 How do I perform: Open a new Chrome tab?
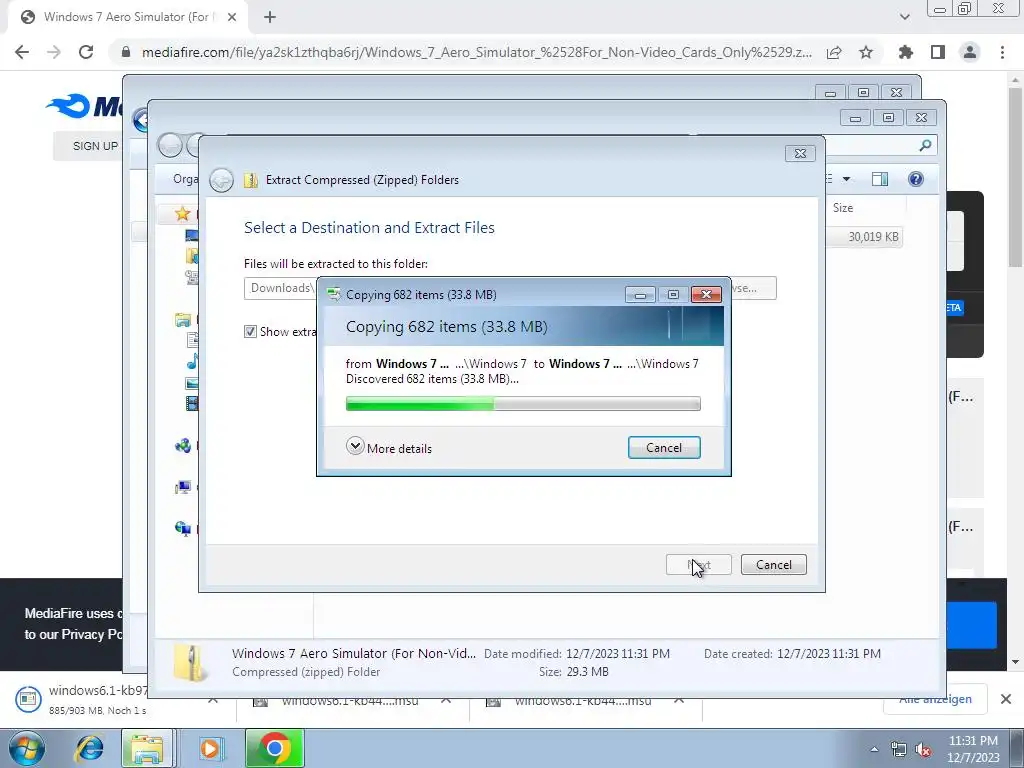270,17
